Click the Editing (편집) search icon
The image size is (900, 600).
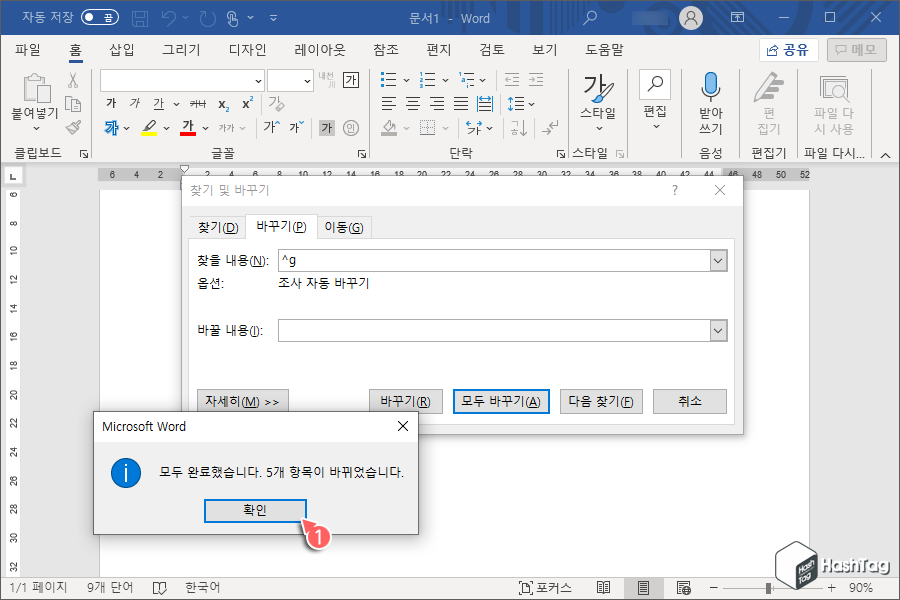655,82
